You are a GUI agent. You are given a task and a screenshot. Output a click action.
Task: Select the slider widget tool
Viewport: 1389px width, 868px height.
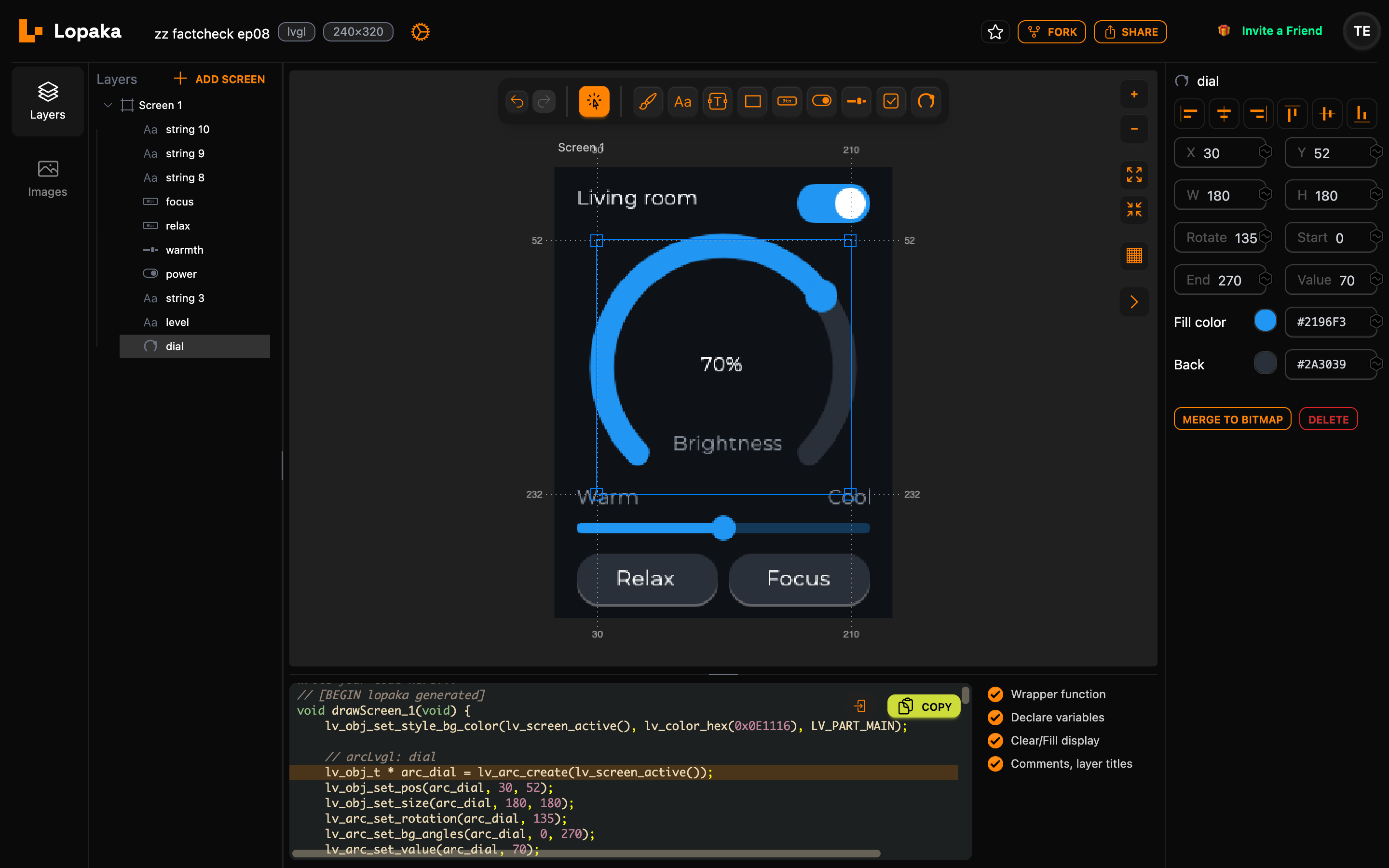pos(857,102)
